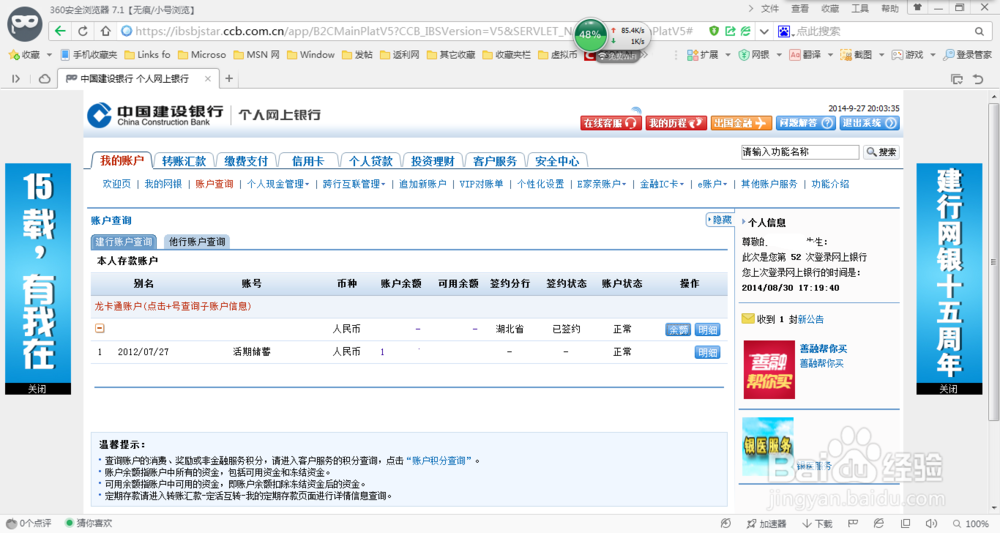Click the 在线客服 online service button
Screen dimensions: 1000x533
[610, 123]
